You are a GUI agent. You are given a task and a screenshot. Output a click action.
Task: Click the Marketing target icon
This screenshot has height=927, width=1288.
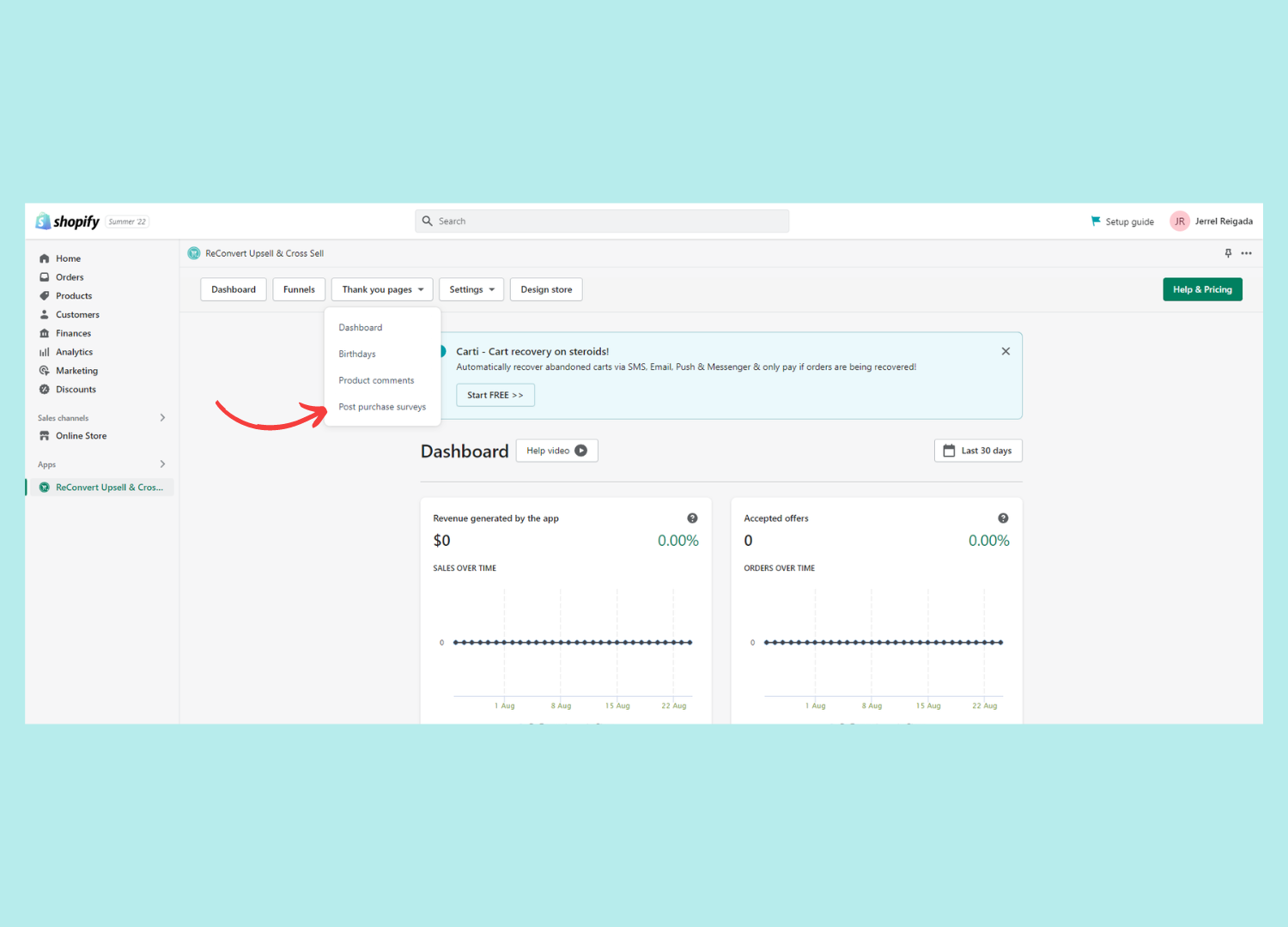[45, 371]
